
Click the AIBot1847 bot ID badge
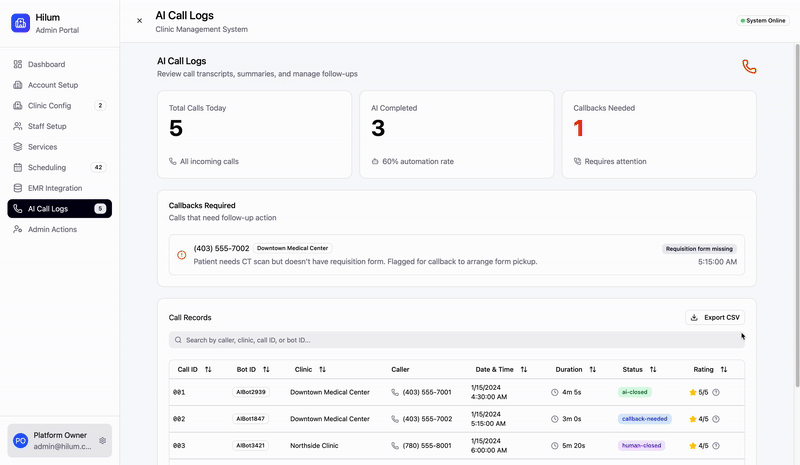(250, 419)
